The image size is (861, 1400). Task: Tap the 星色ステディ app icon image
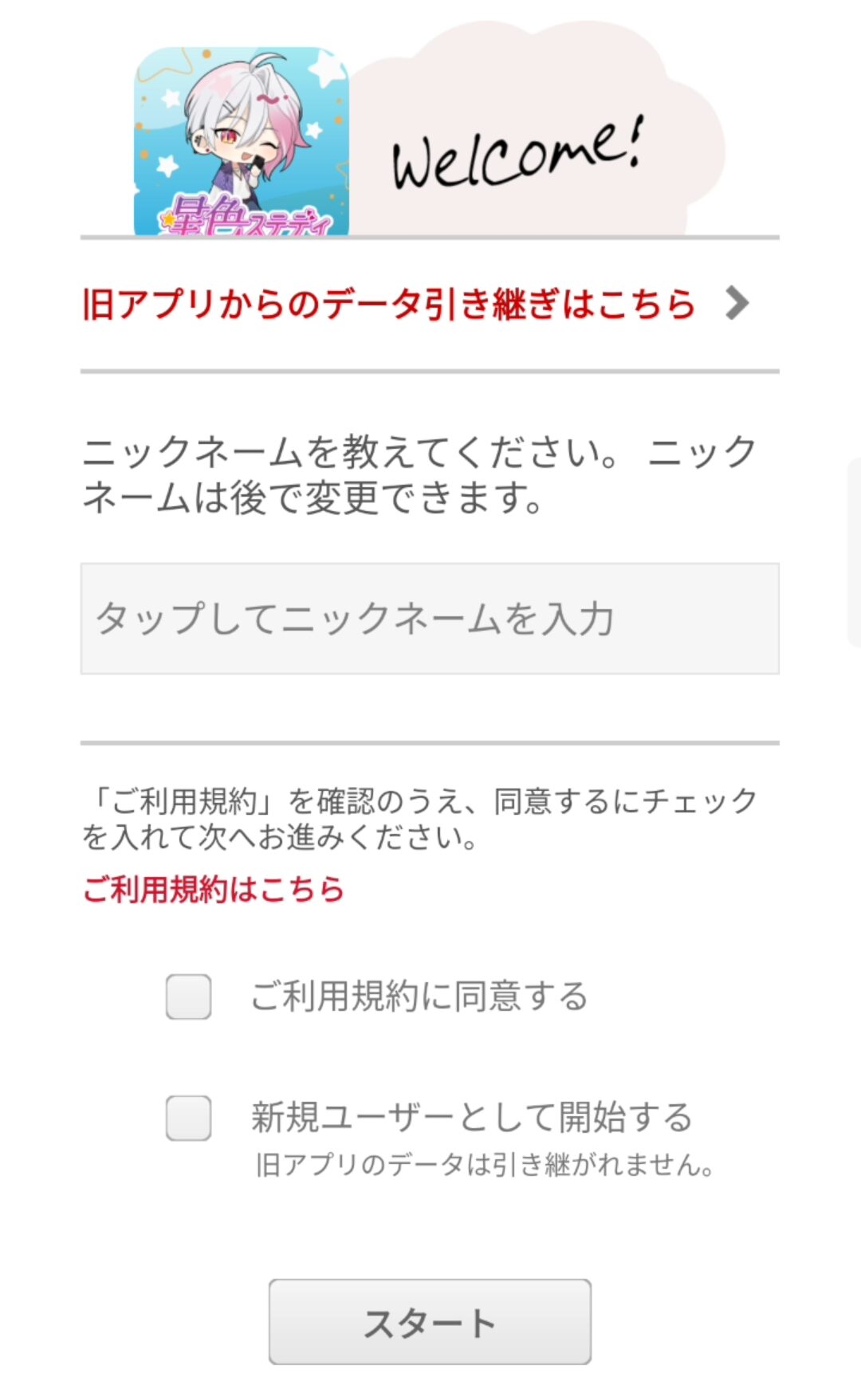pos(242,141)
